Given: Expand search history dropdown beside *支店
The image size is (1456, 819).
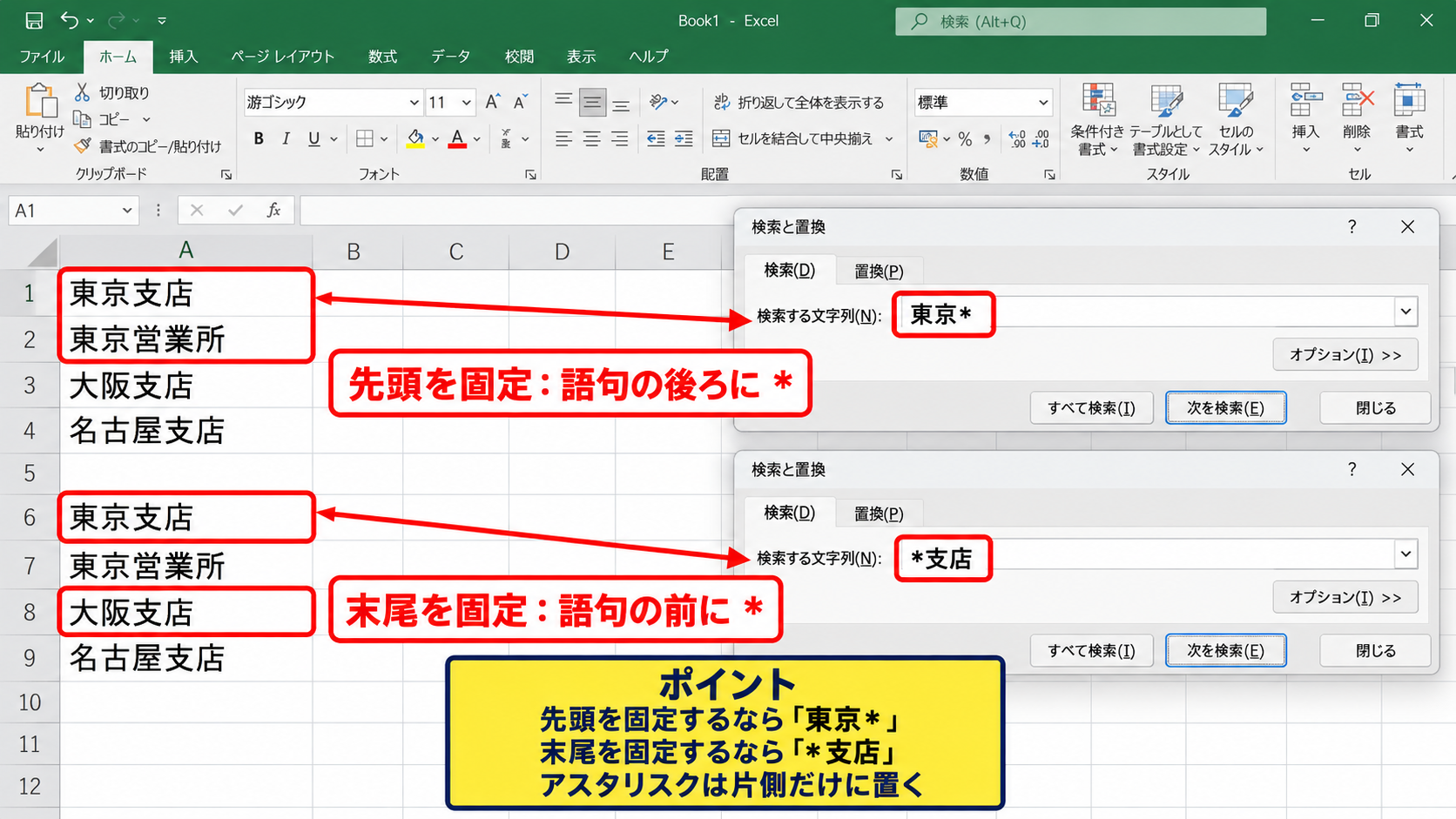Looking at the screenshot, I should [x=1405, y=554].
